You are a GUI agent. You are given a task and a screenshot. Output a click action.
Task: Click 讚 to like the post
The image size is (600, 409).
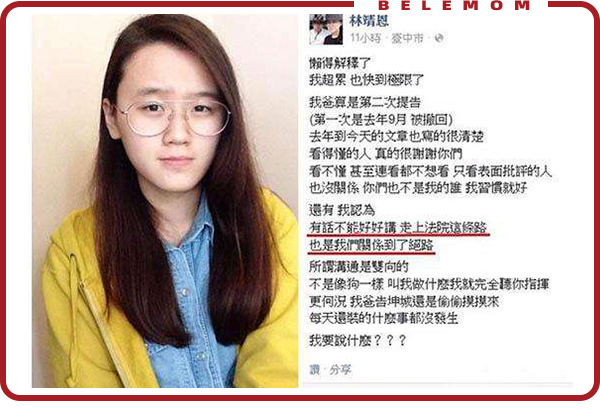[315, 370]
